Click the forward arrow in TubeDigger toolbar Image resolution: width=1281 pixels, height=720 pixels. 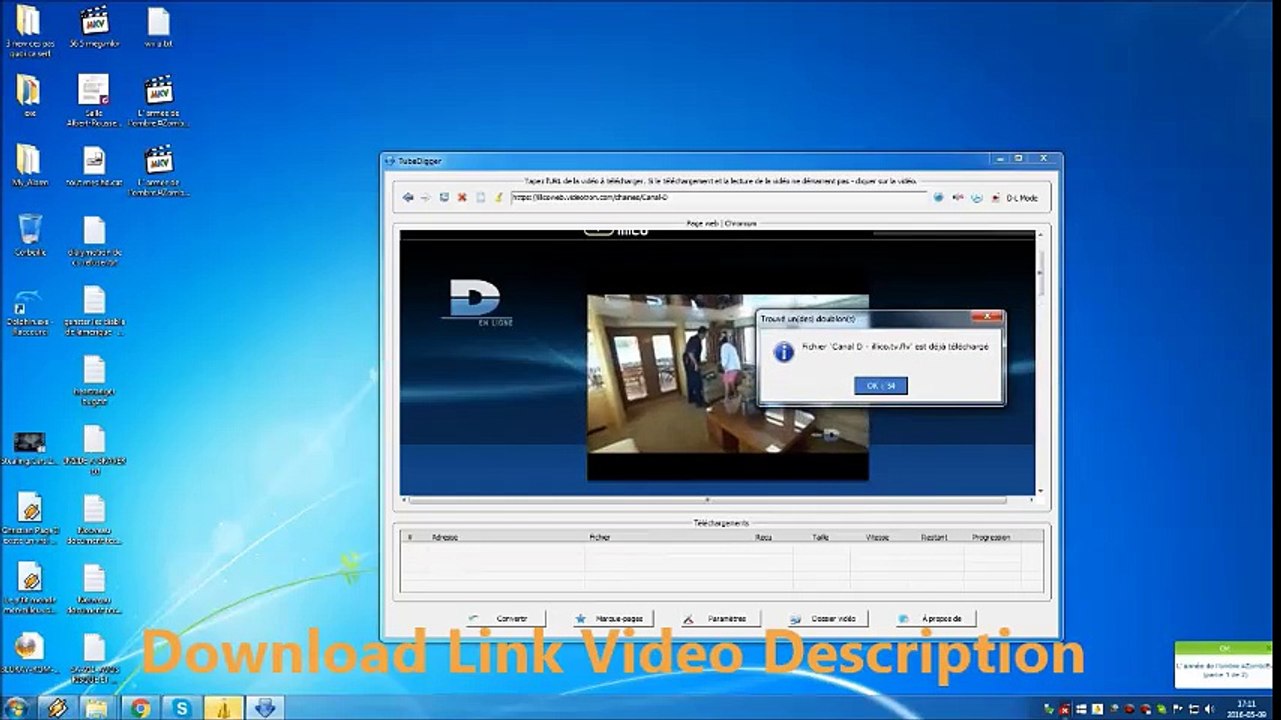coord(425,198)
